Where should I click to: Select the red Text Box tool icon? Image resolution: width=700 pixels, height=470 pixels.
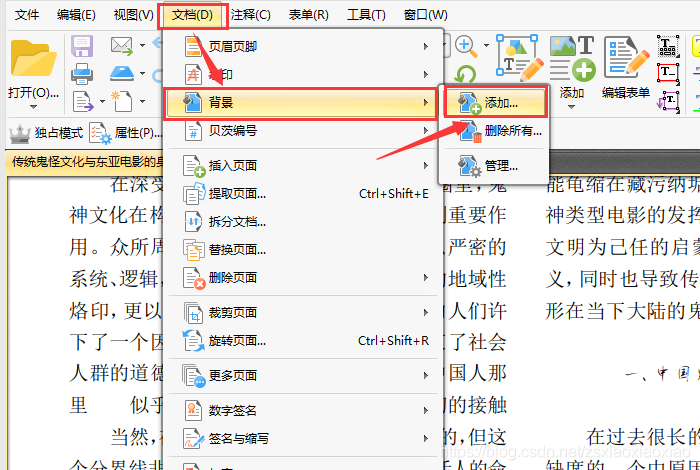(668, 74)
